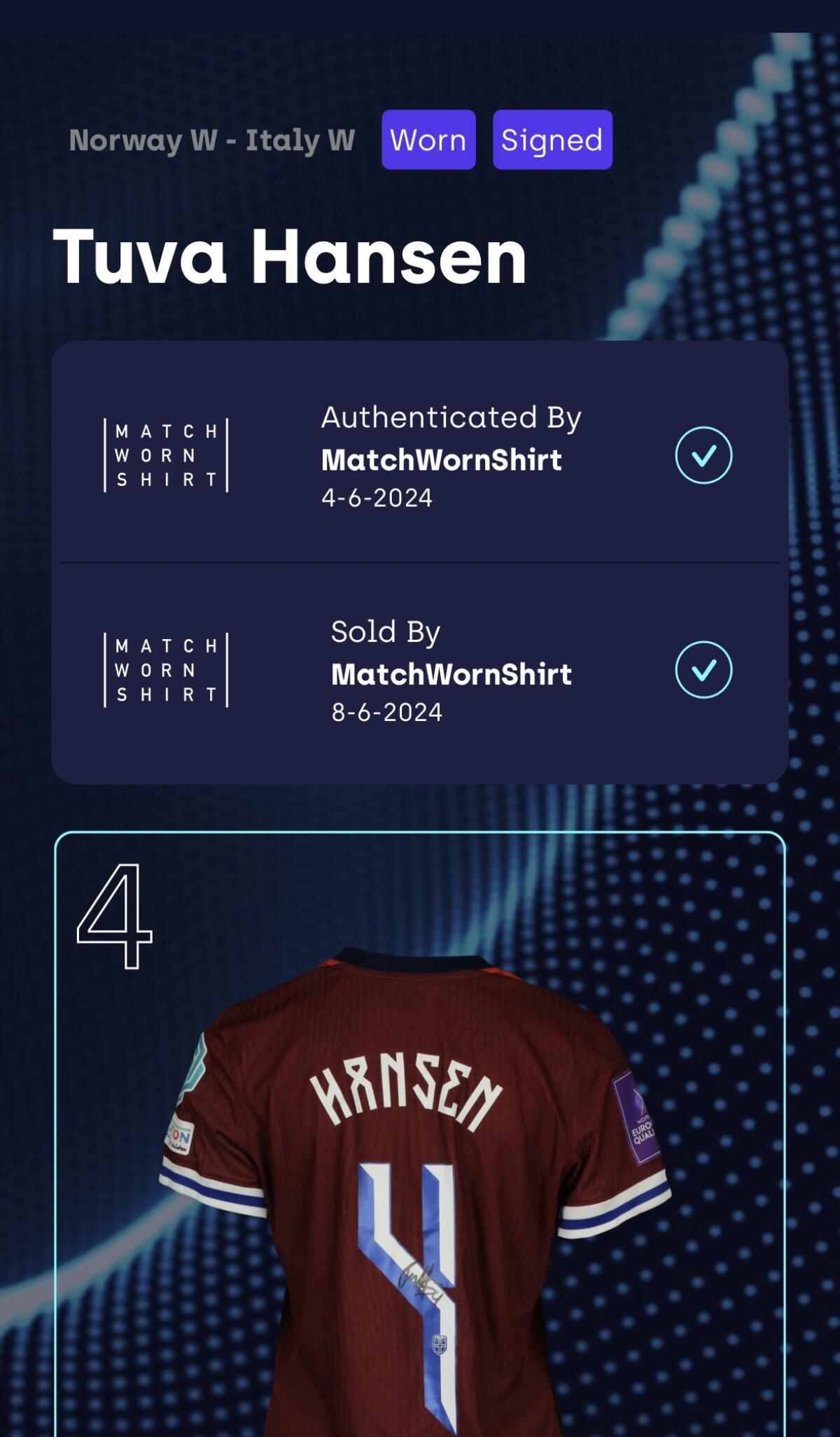Tap the Worn badge
Viewport: 840px width, 1437px height.
[x=428, y=139]
